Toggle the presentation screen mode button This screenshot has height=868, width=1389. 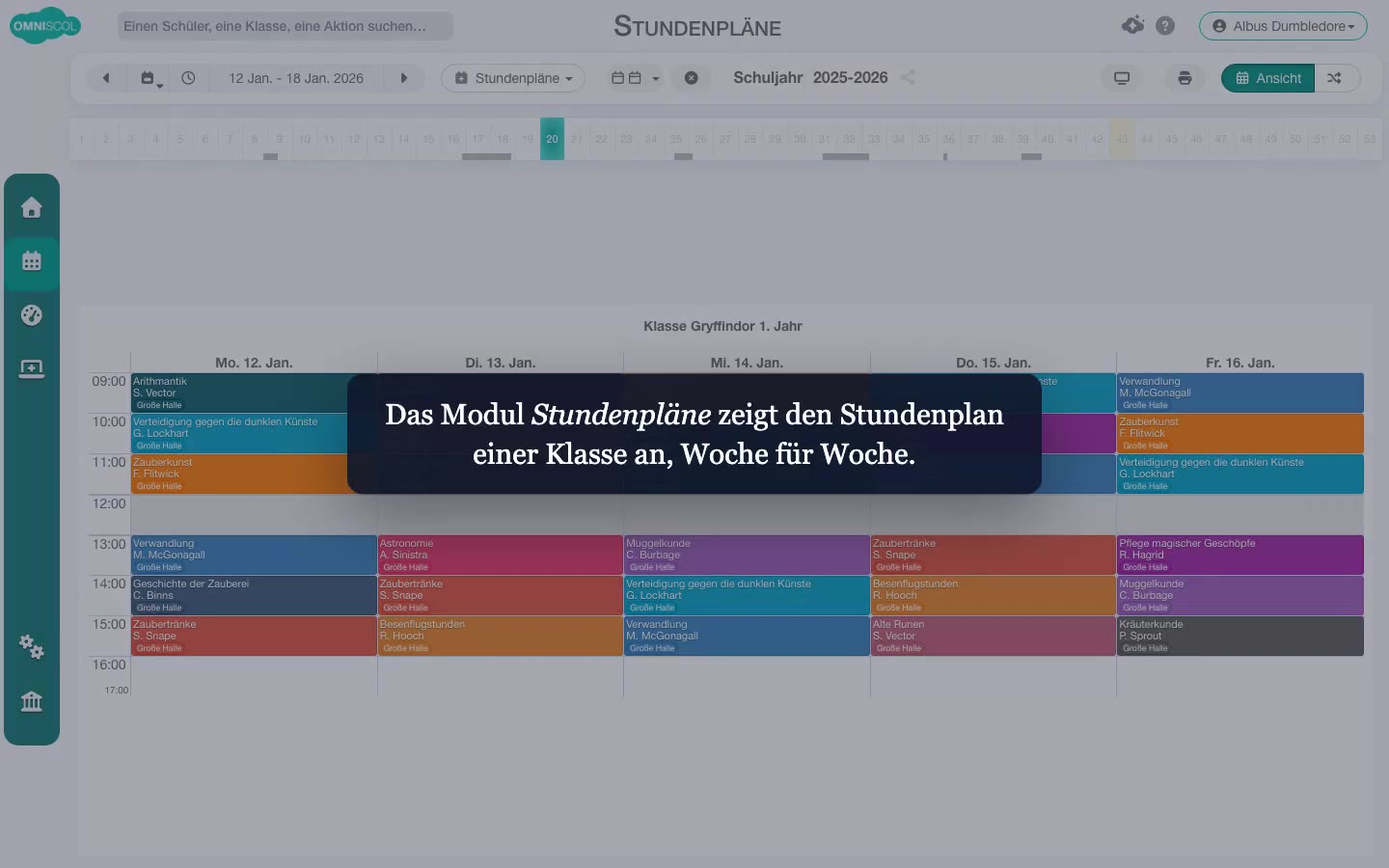click(x=1122, y=78)
